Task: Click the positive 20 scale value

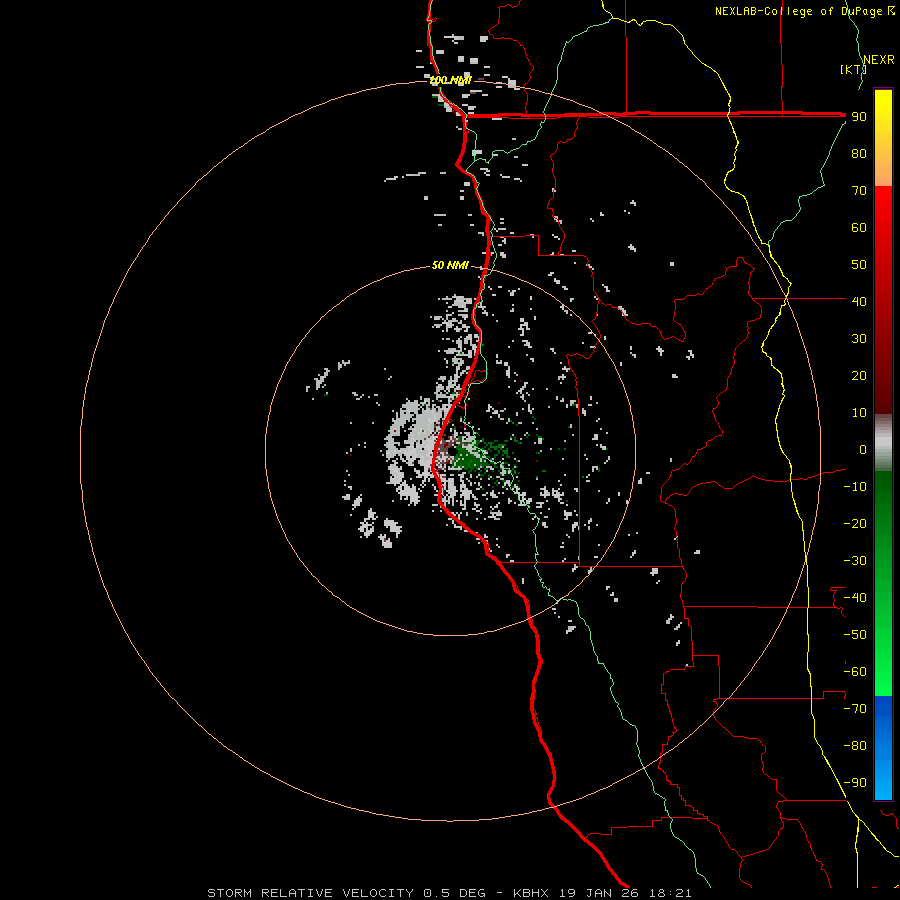Action: pyautogui.click(x=859, y=375)
